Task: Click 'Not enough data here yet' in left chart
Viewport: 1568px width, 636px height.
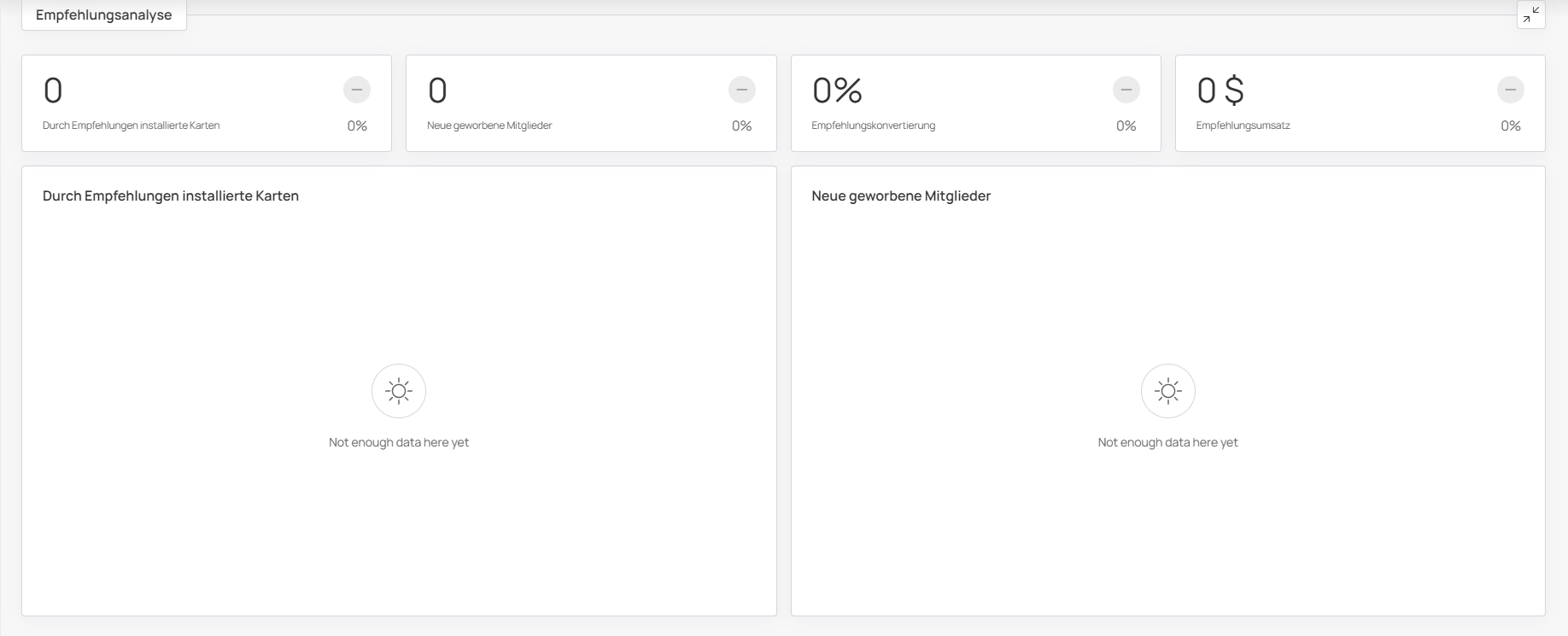Action: pyautogui.click(x=399, y=442)
